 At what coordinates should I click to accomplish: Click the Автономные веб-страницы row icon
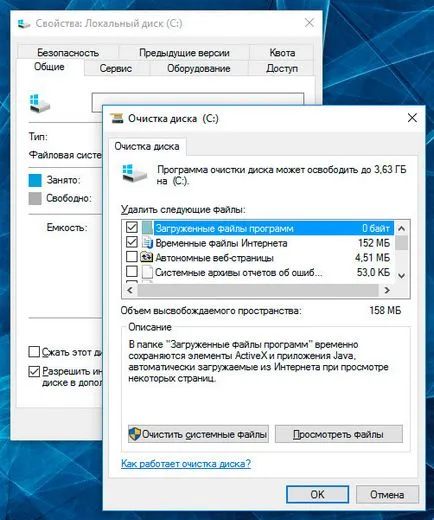pos(147,257)
